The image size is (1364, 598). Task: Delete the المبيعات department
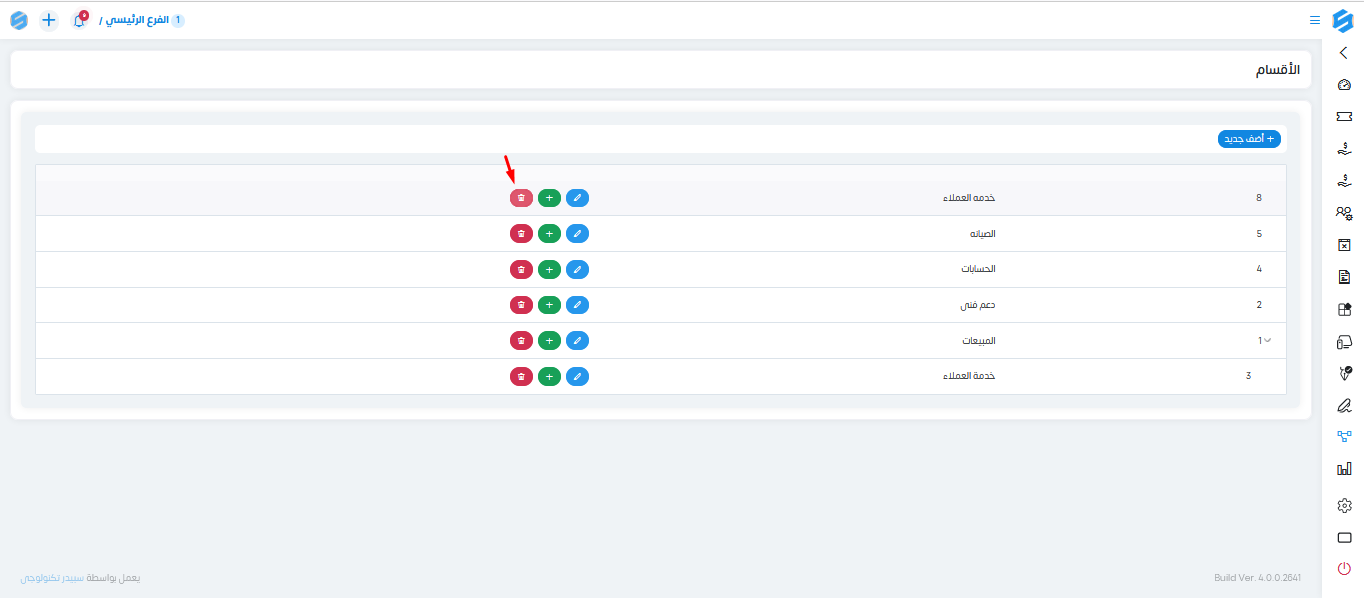pyautogui.click(x=521, y=341)
